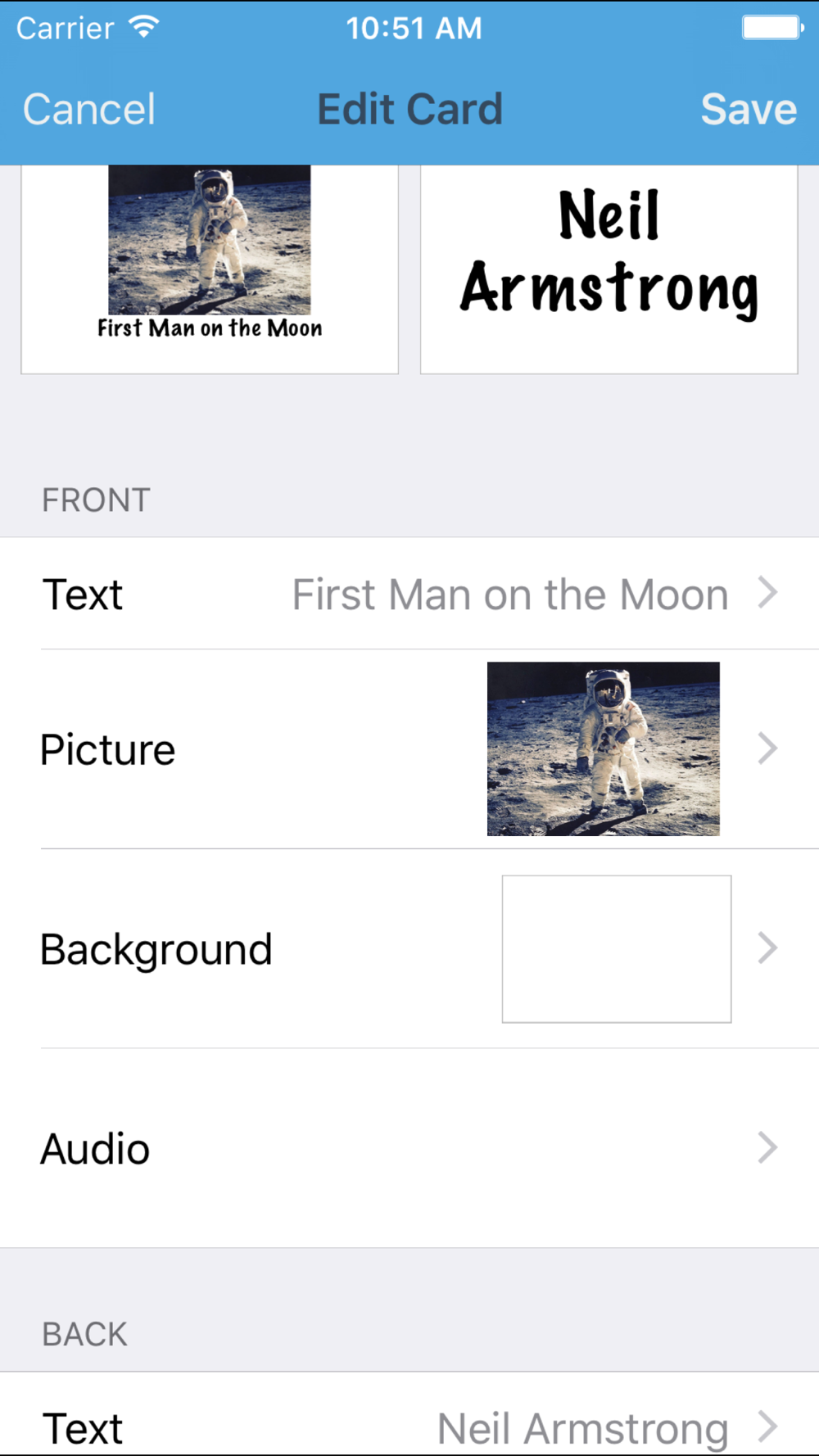
Task: Tap the Neil Armstrong back card preview
Action: [609, 269]
